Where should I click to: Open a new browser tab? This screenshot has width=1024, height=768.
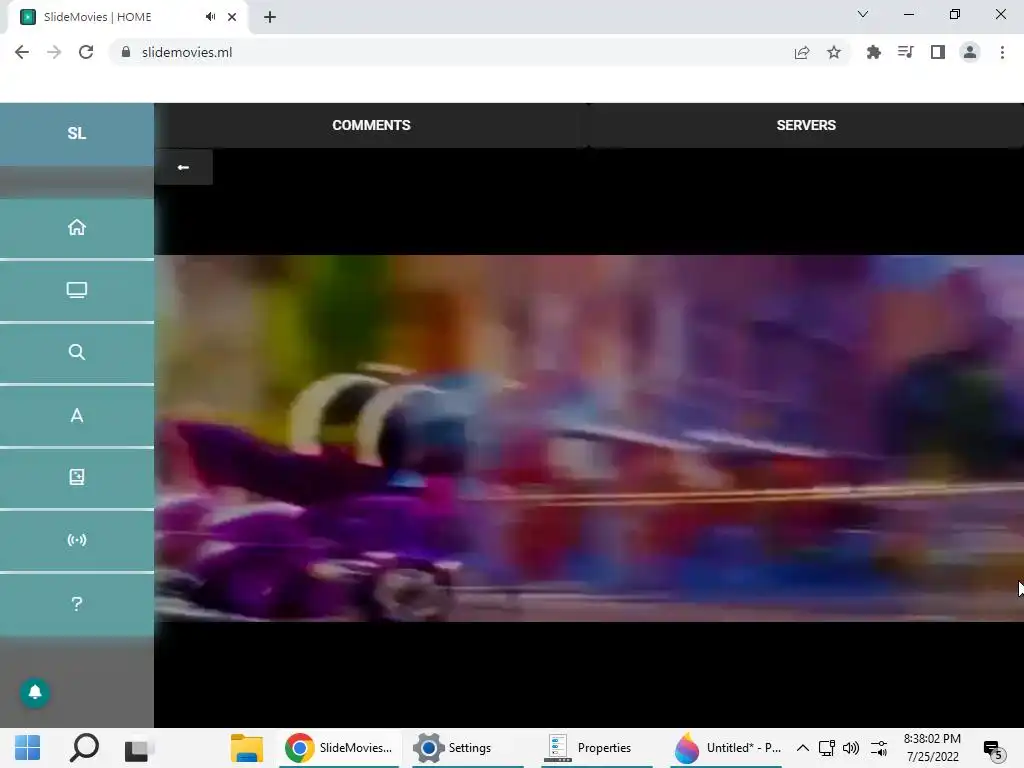pyautogui.click(x=270, y=17)
